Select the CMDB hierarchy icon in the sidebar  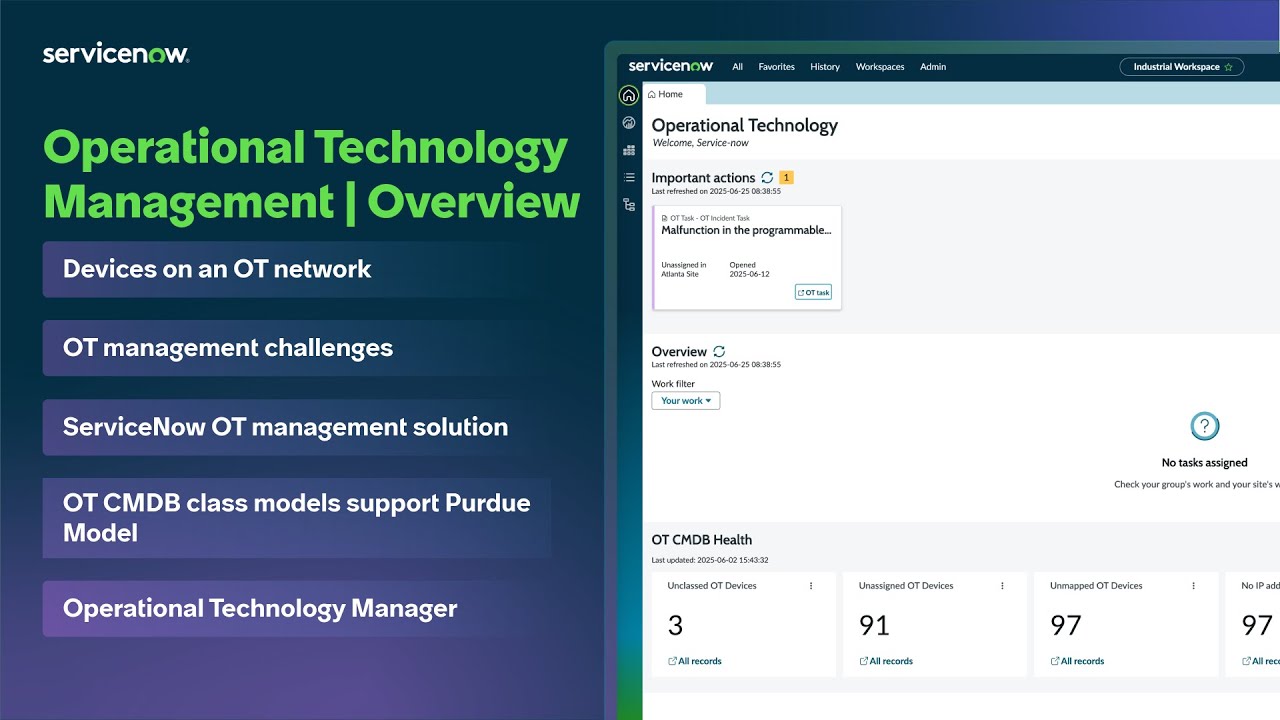point(628,204)
